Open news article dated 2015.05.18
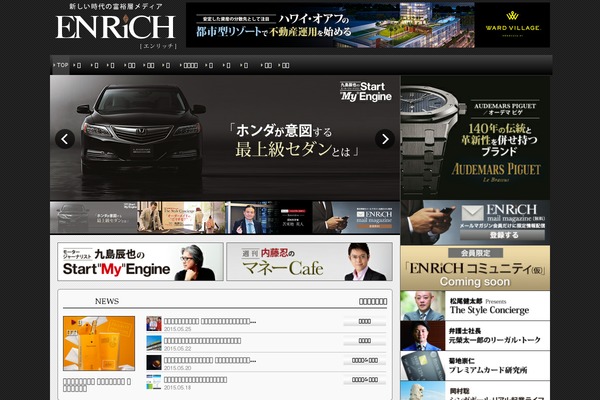This screenshot has width=600, height=400. pos(196,380)
